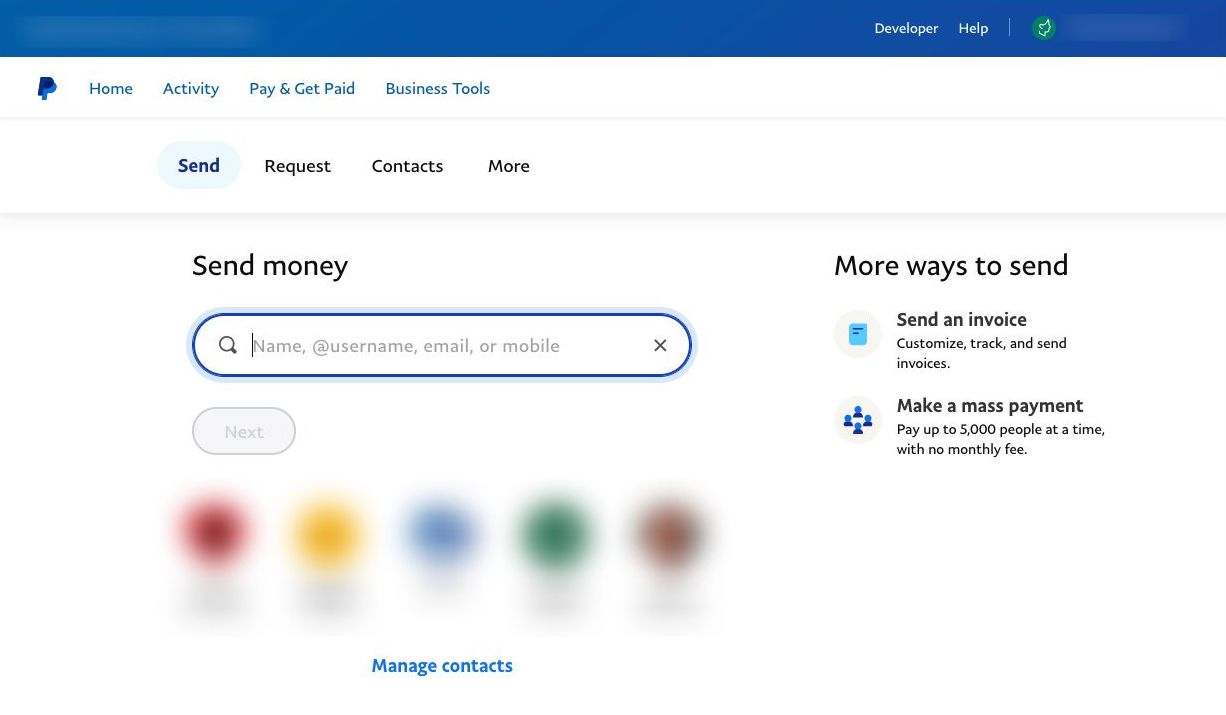Go to the Activity page
This screenshot has height=715, width=1226.
(x=191, y=88)
